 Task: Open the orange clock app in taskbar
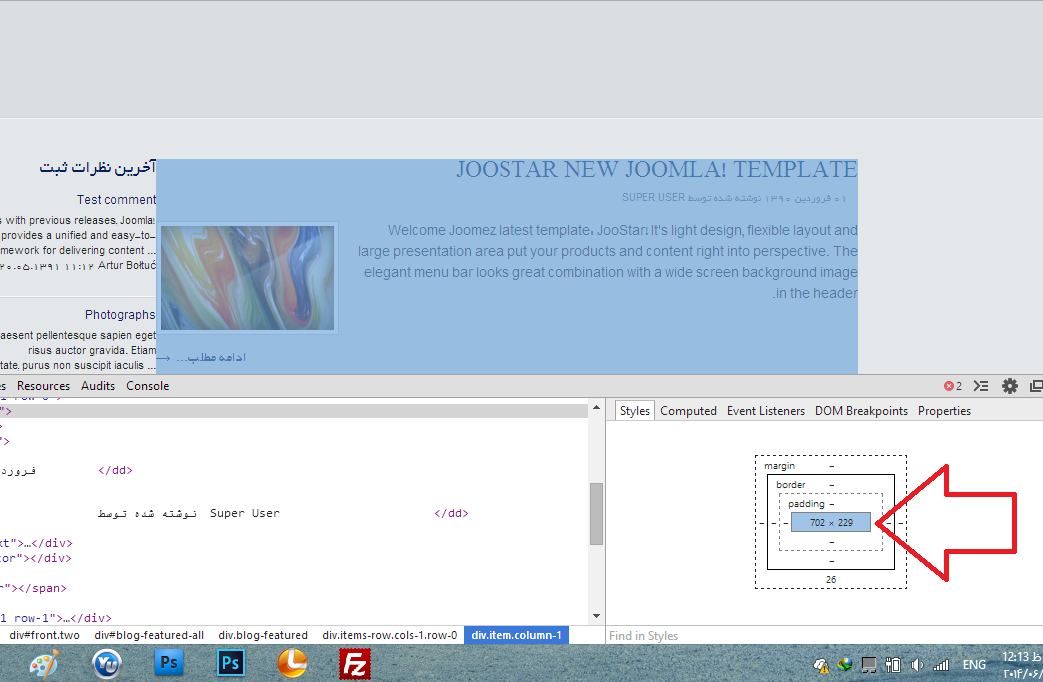click(292, 663)
